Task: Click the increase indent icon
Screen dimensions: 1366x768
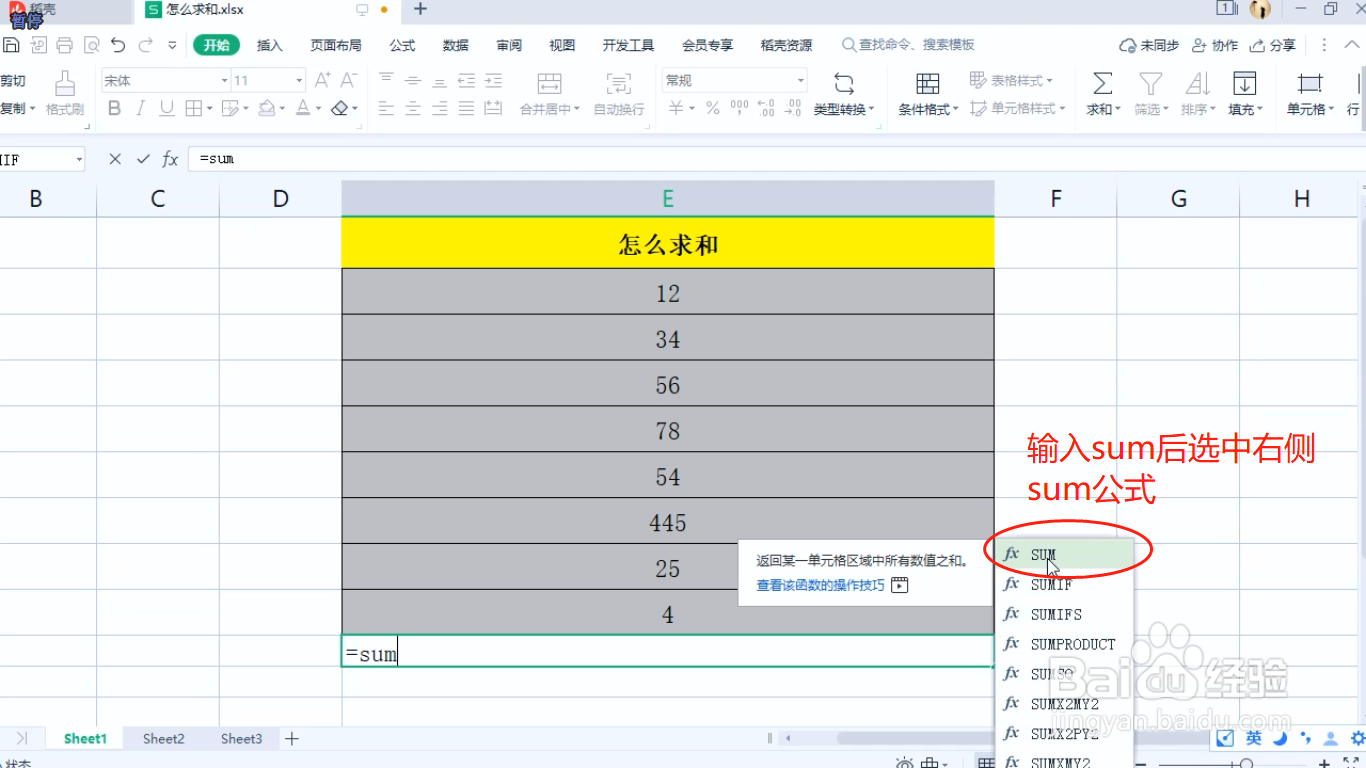Action: click(492, 80)
